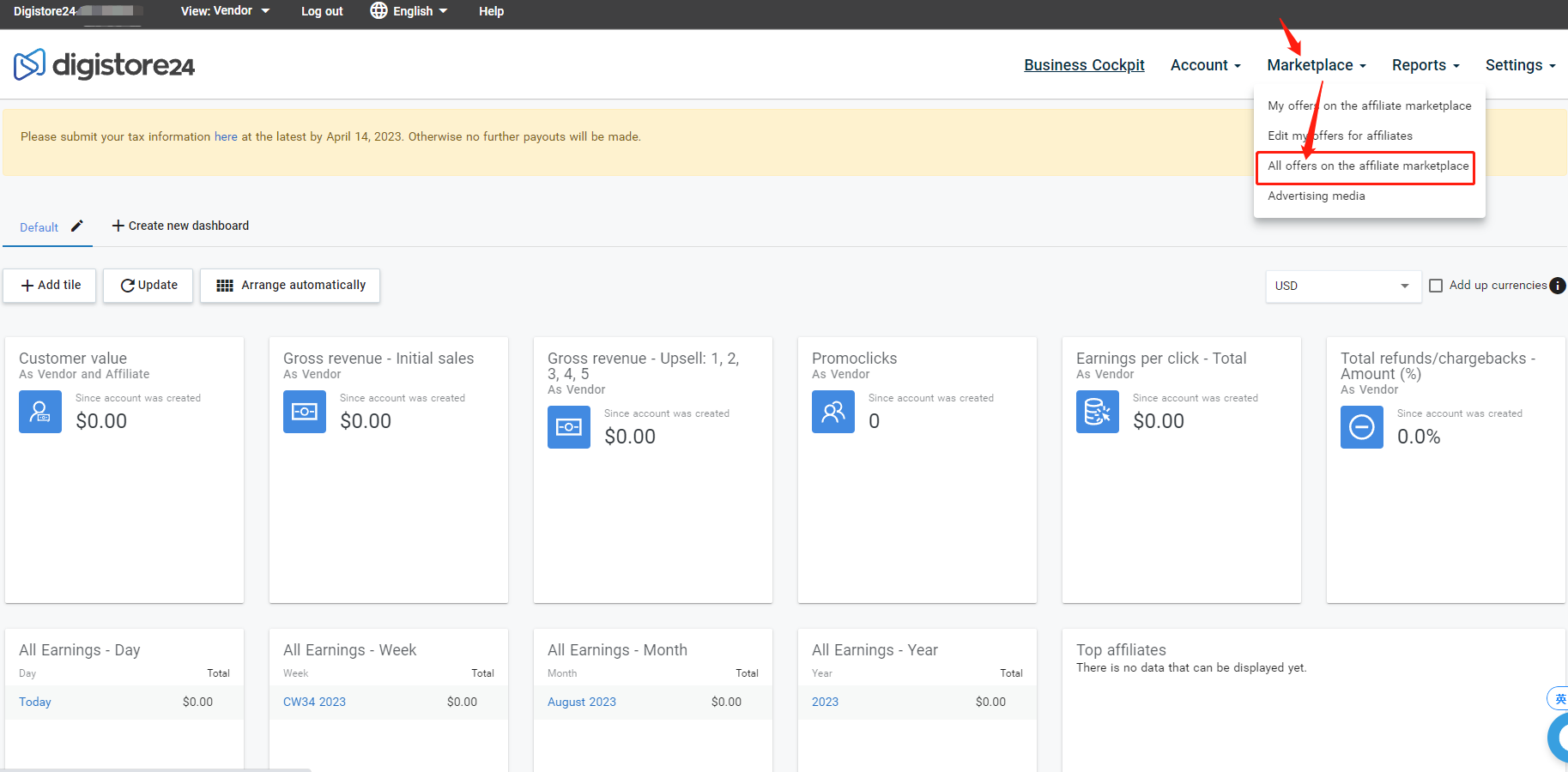Open the CW34 2023 link
This screenshot has height=772, width=1568.
(314, 702)
